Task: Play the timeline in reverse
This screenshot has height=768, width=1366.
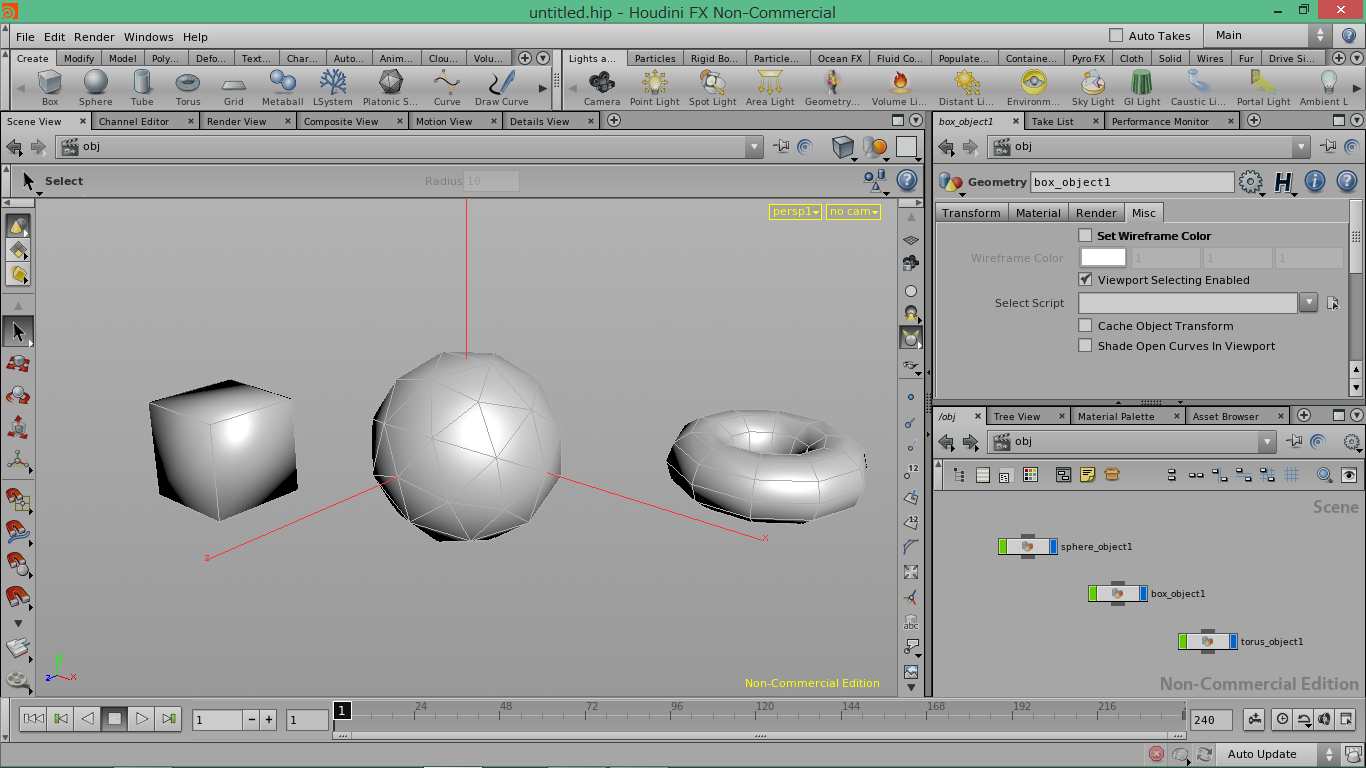Action: pyautogui.click(x=88, y=718)
